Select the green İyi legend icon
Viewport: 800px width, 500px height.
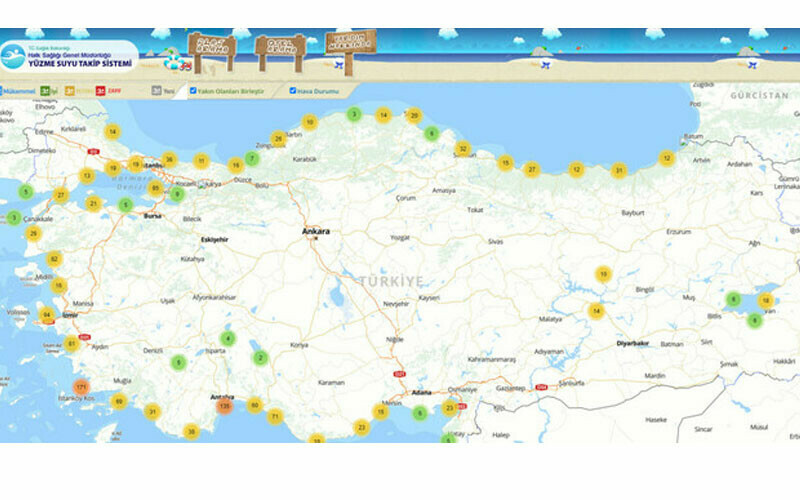(45, 90)
